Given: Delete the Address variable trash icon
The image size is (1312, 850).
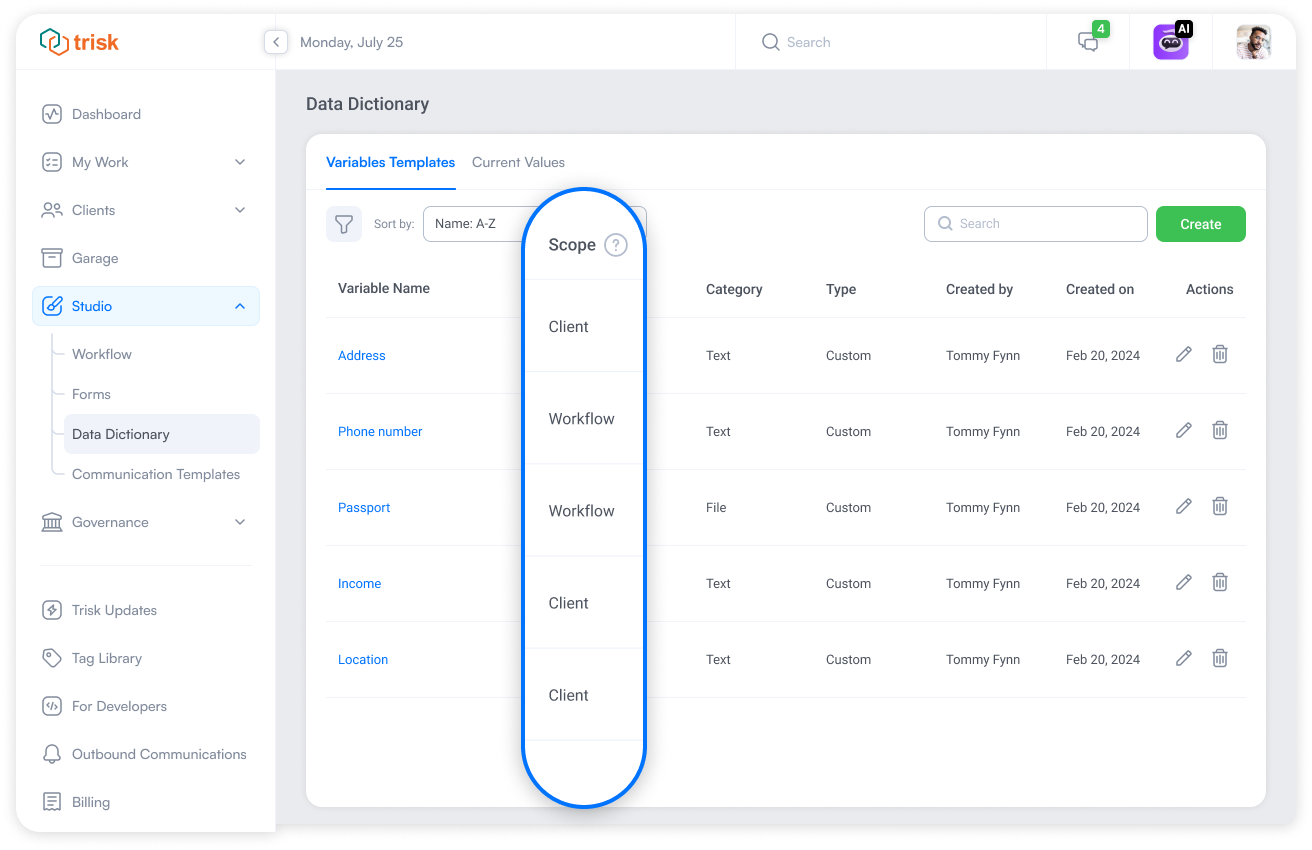Looking at the screenshot, I should click(x=1220, y=354).
